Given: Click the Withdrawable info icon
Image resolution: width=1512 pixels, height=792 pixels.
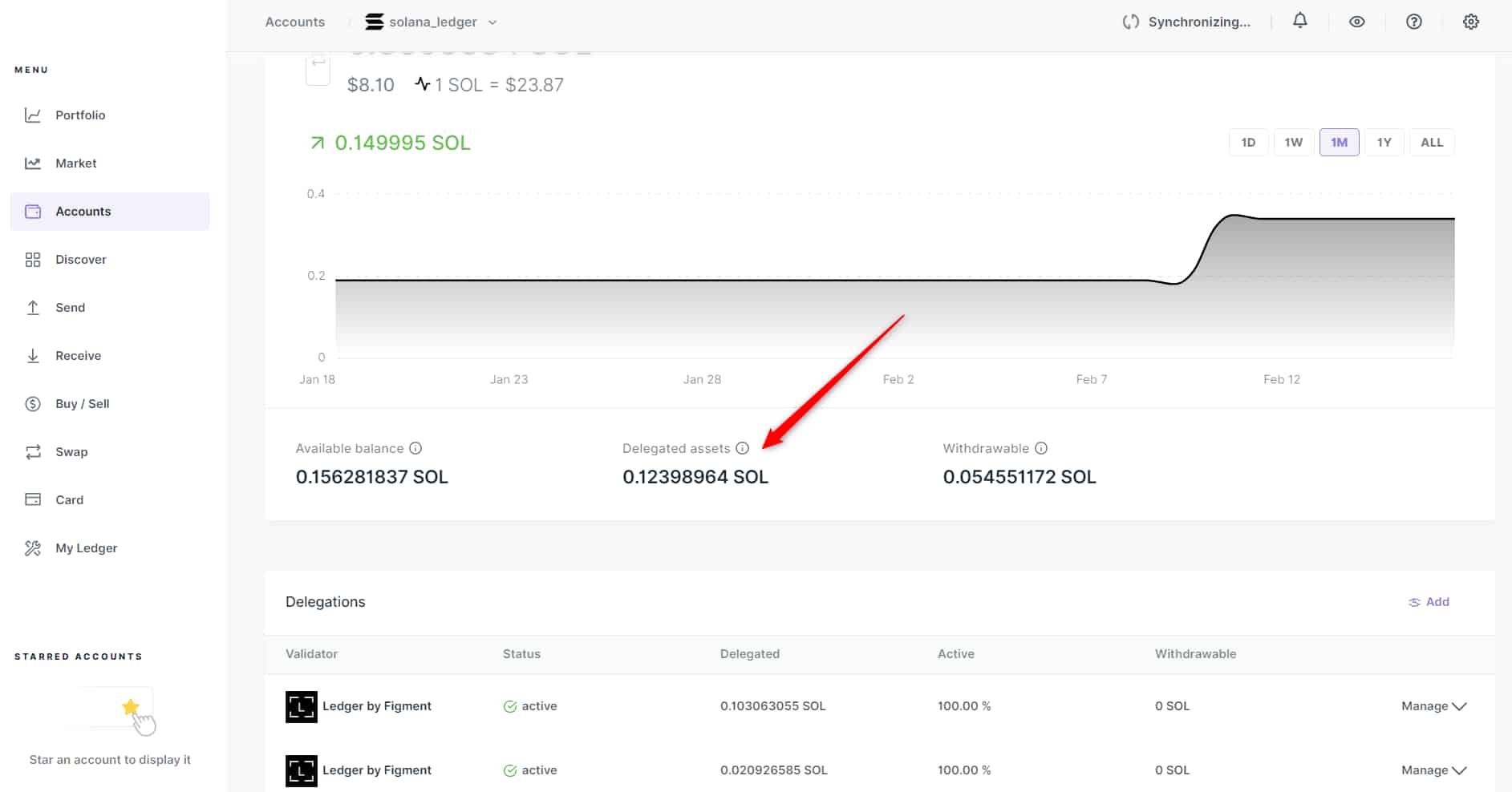Looking at the screenshot, I should coord(1040,448).
